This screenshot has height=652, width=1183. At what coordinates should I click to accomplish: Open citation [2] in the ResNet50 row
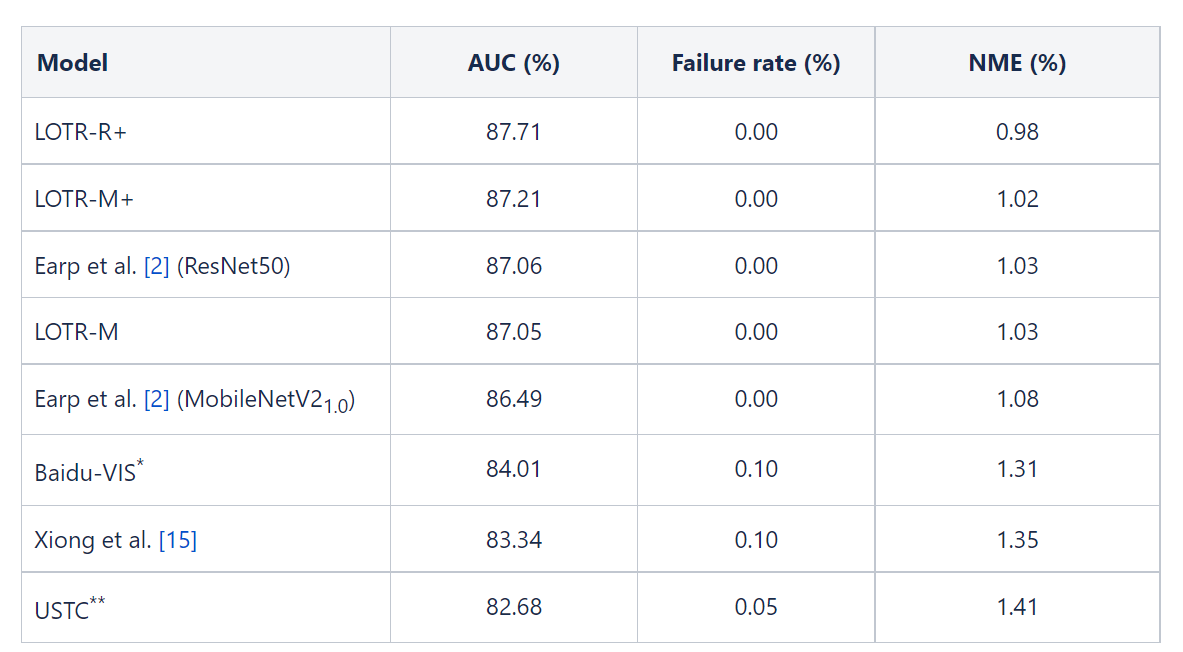click(x=156, y=266)
